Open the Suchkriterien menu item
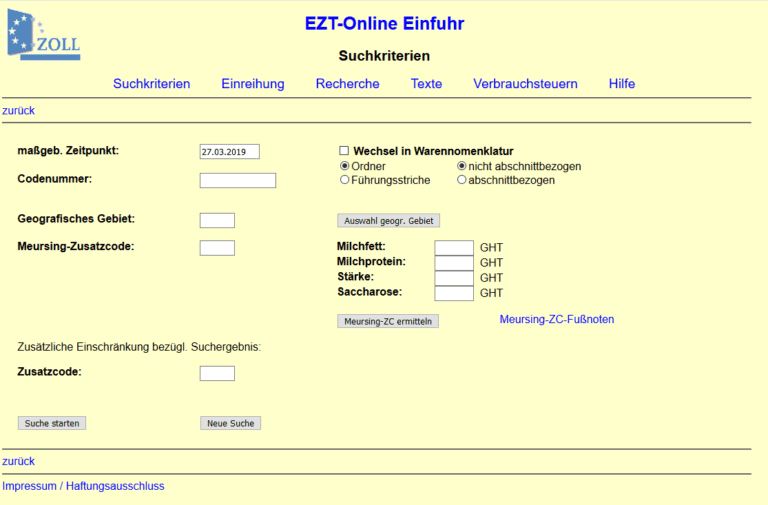Screen dimensions: 768x505 pos(151,84)
